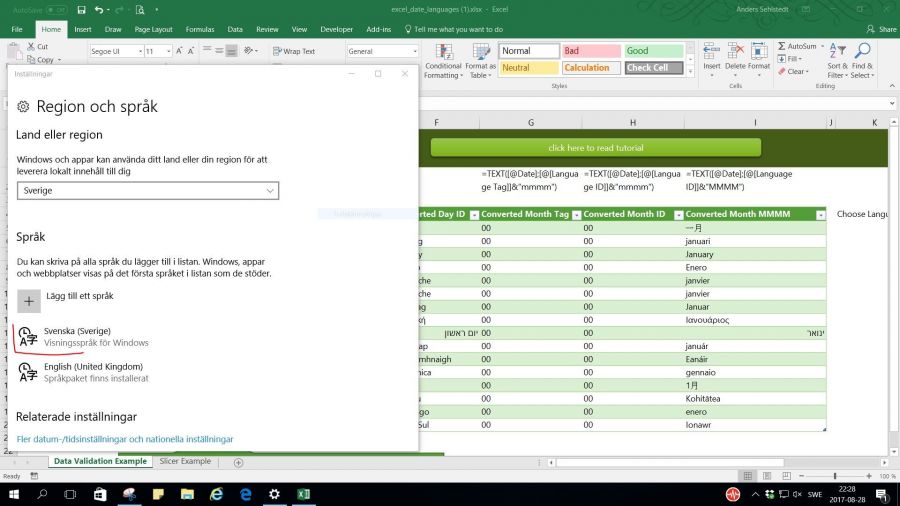Click 'Lägg till ett språk' label
Image resolution: width=900 pixels, height=506 pixels.
click(80, 296)
